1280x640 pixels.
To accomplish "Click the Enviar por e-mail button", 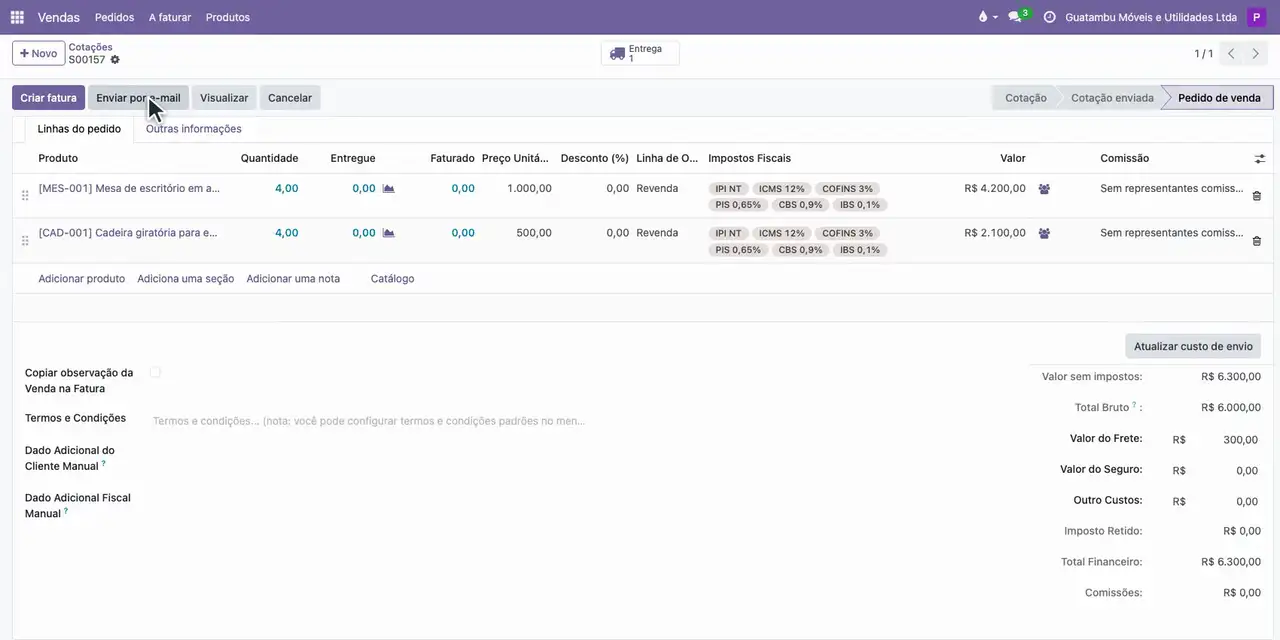I will tap(138, 98).
